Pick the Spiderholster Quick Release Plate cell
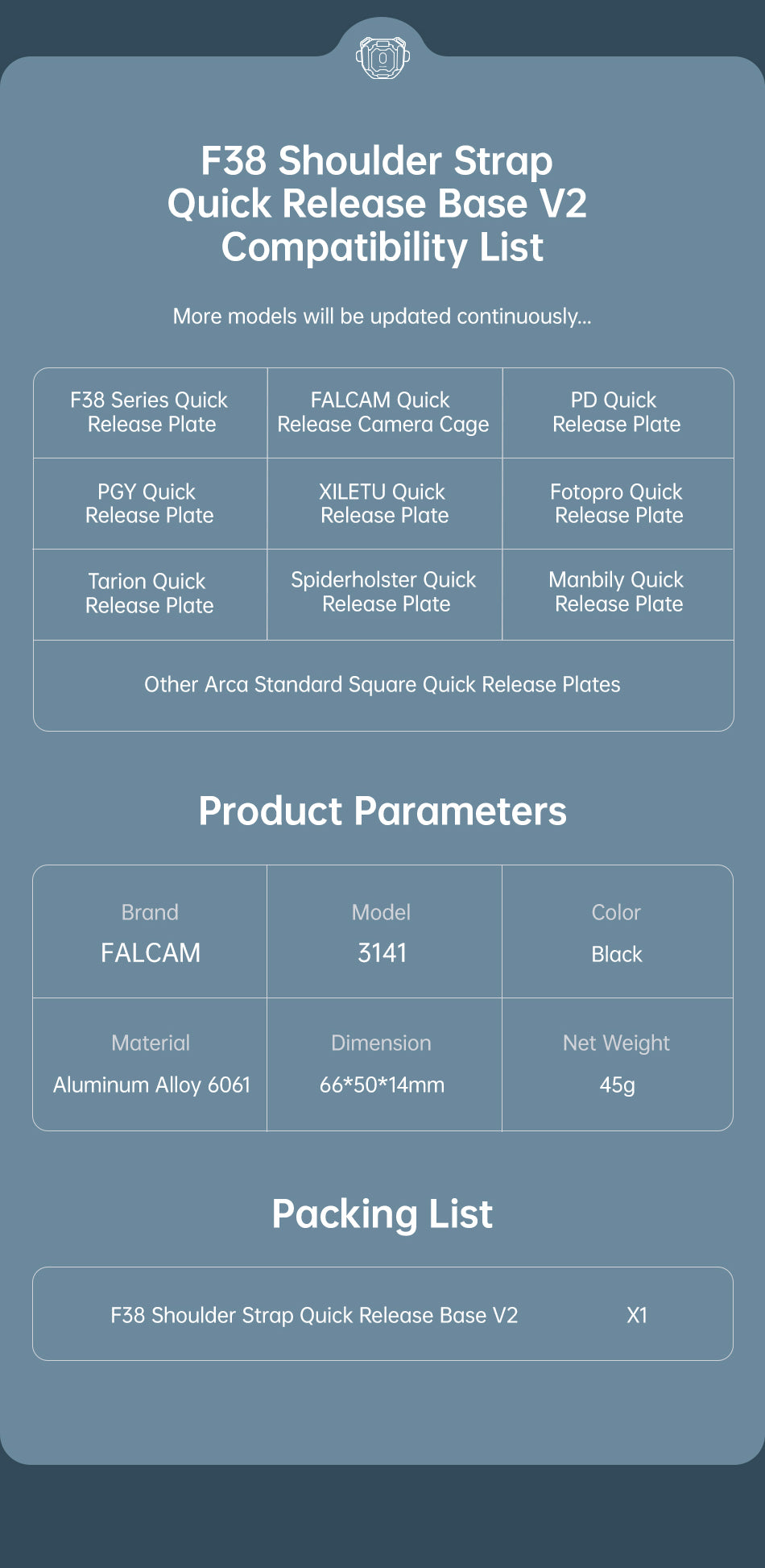The height and width of the screenshot is (1568, 765). [384, 592]
